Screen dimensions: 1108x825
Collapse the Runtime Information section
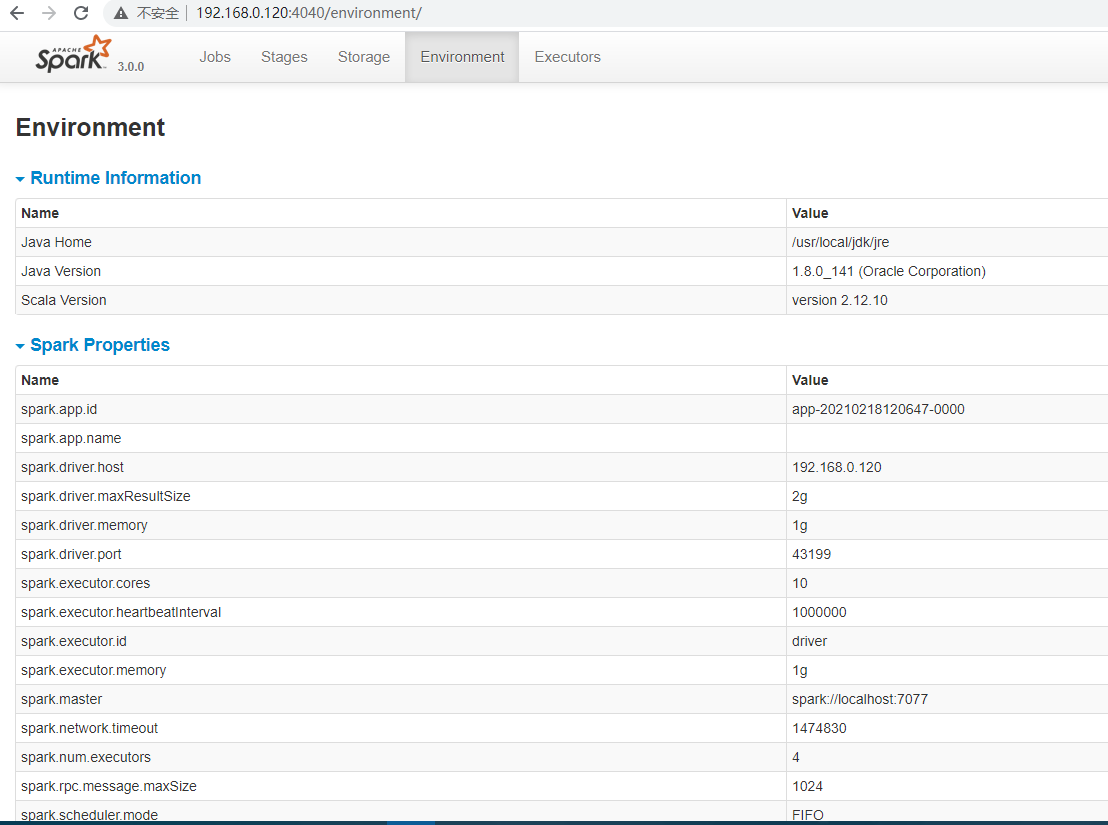click(x=20, y=178)
